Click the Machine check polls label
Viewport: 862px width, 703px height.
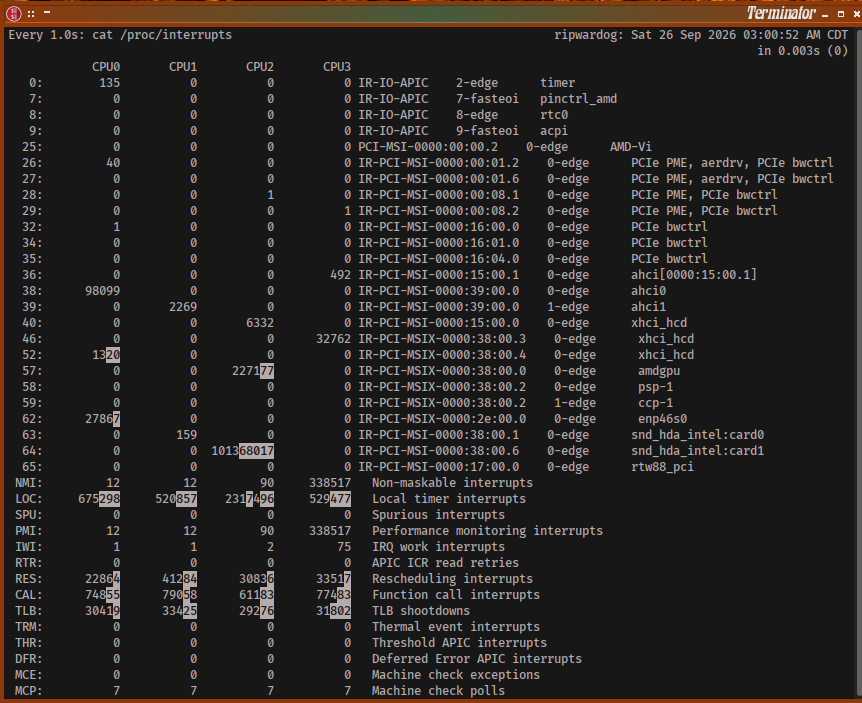(x=438, y=690)
